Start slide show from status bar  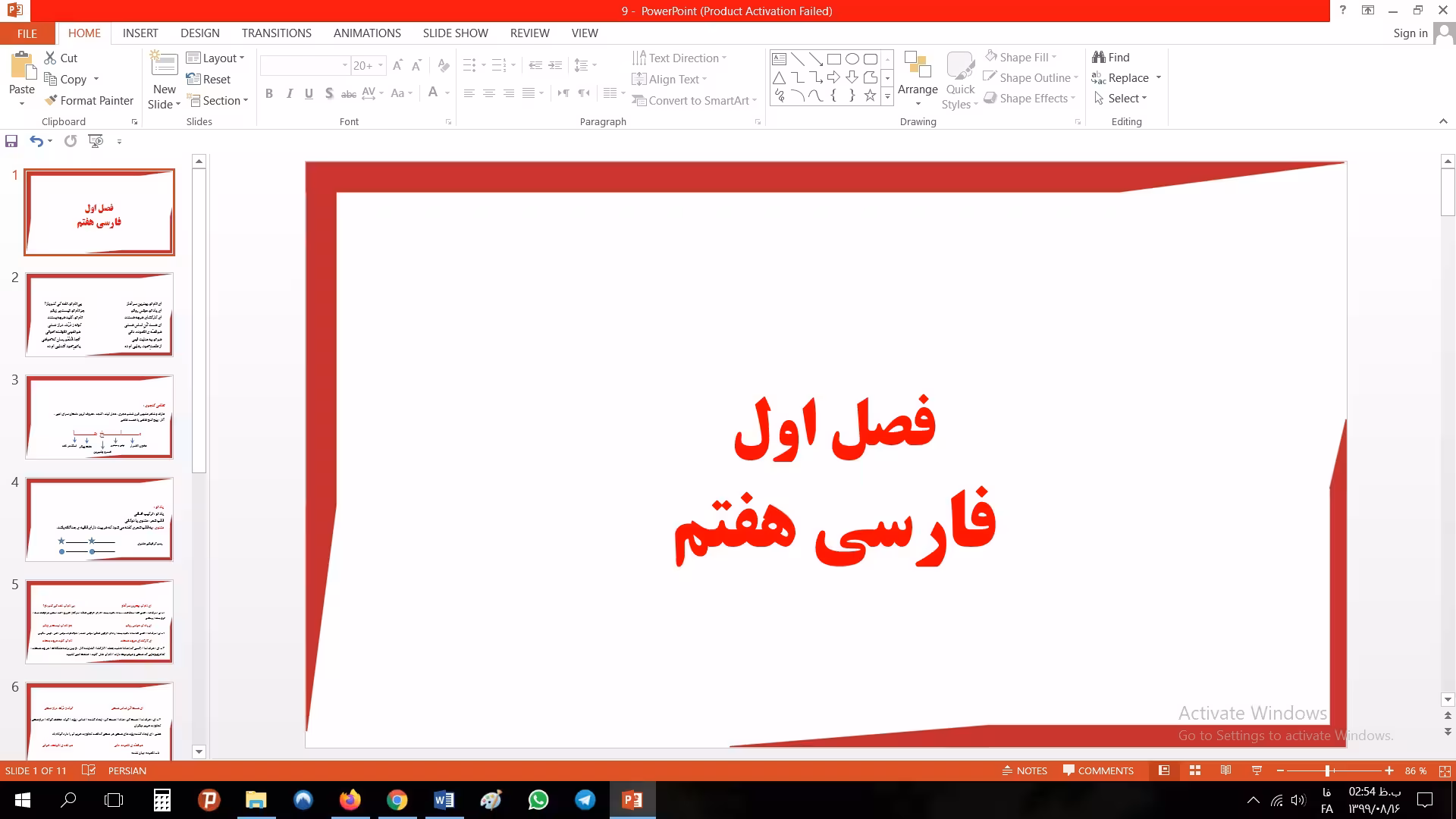point(1257,770)
